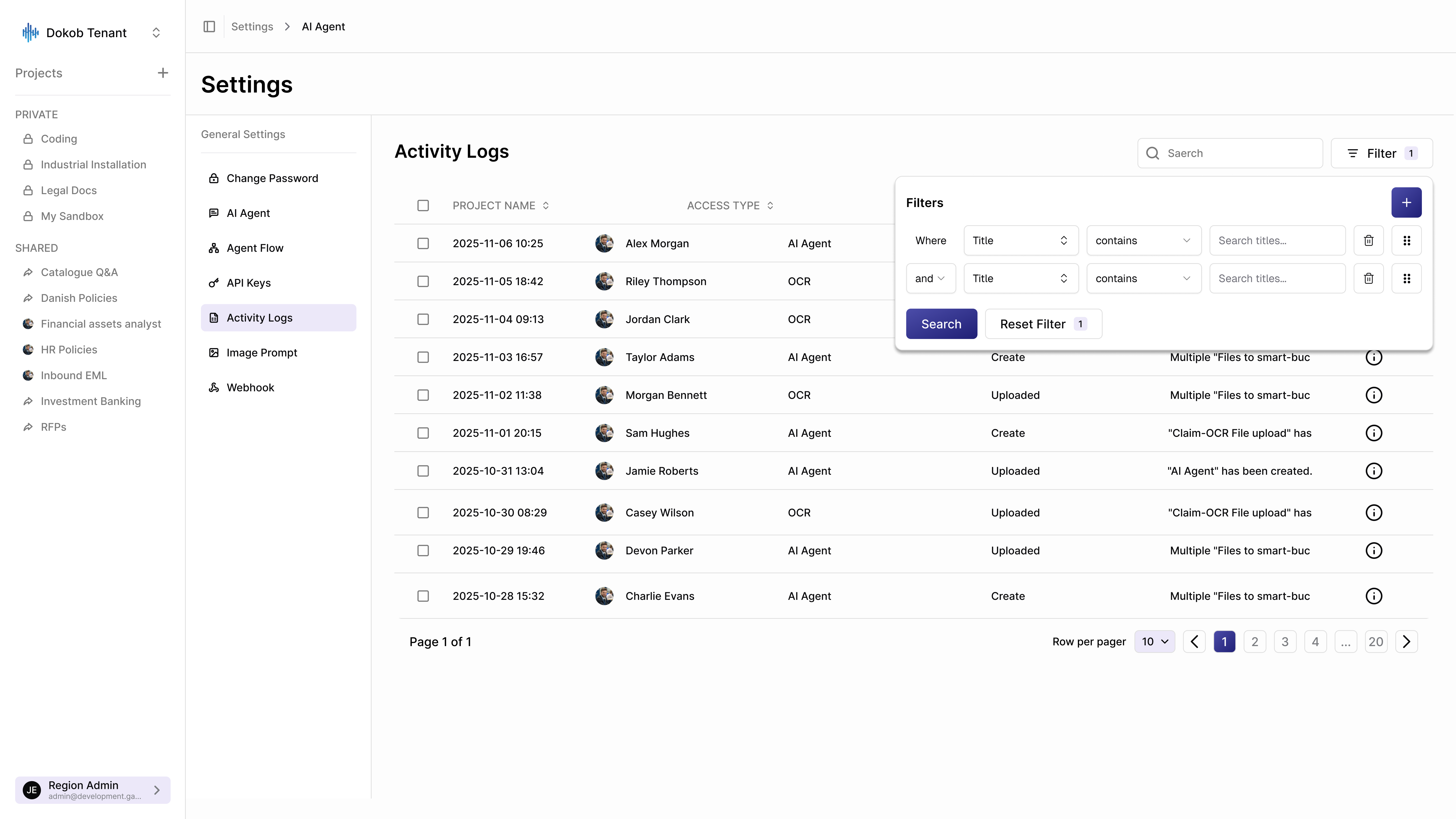Sort by Access Type column arrows
This screenshot has width=1456, height=819.
[x=770, y=206]
